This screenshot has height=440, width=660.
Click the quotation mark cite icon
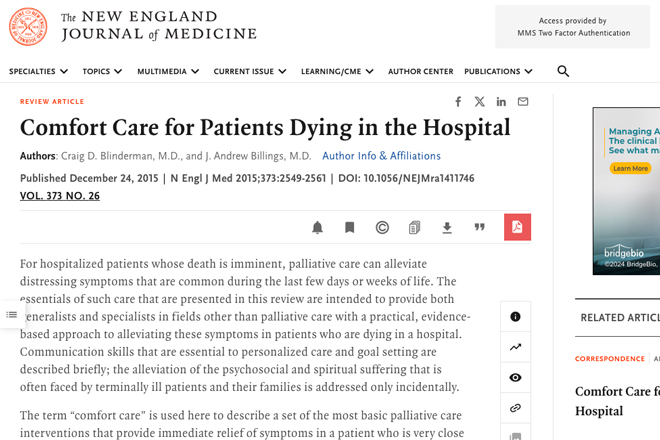(x=479, y=228)
